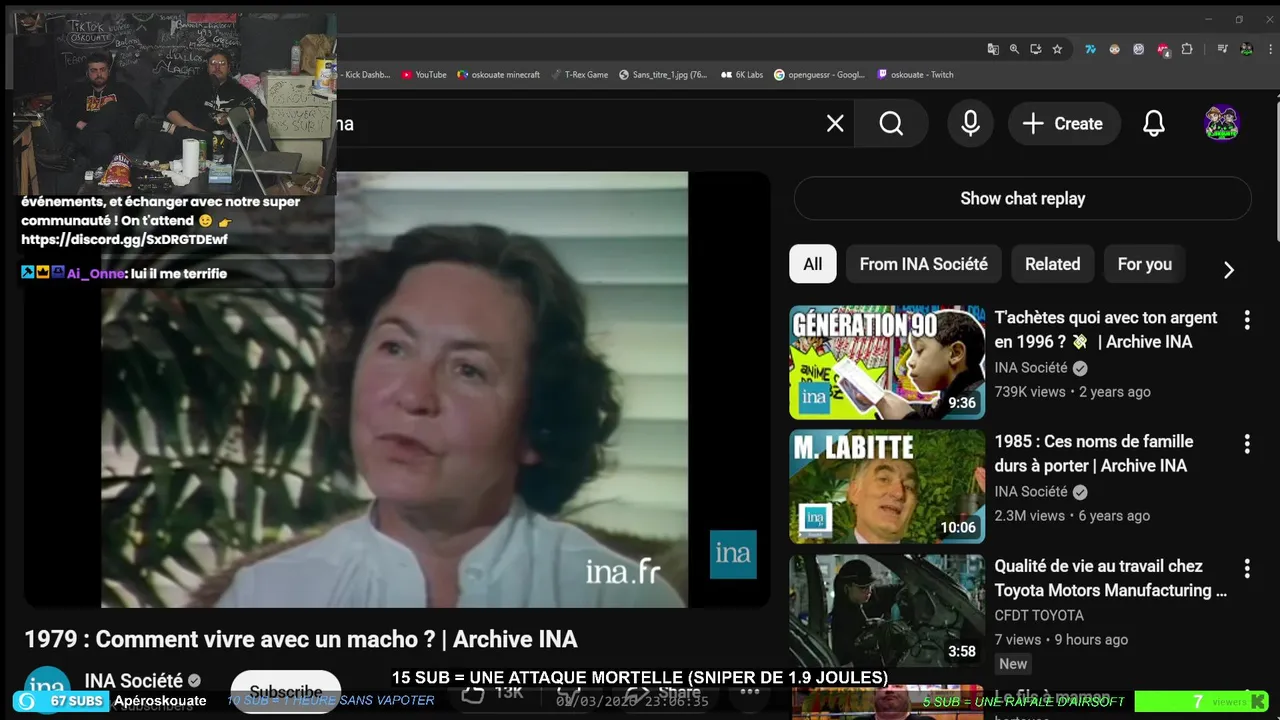
Task: Clear the YouTube search field with X
Action: coord(835,123)
